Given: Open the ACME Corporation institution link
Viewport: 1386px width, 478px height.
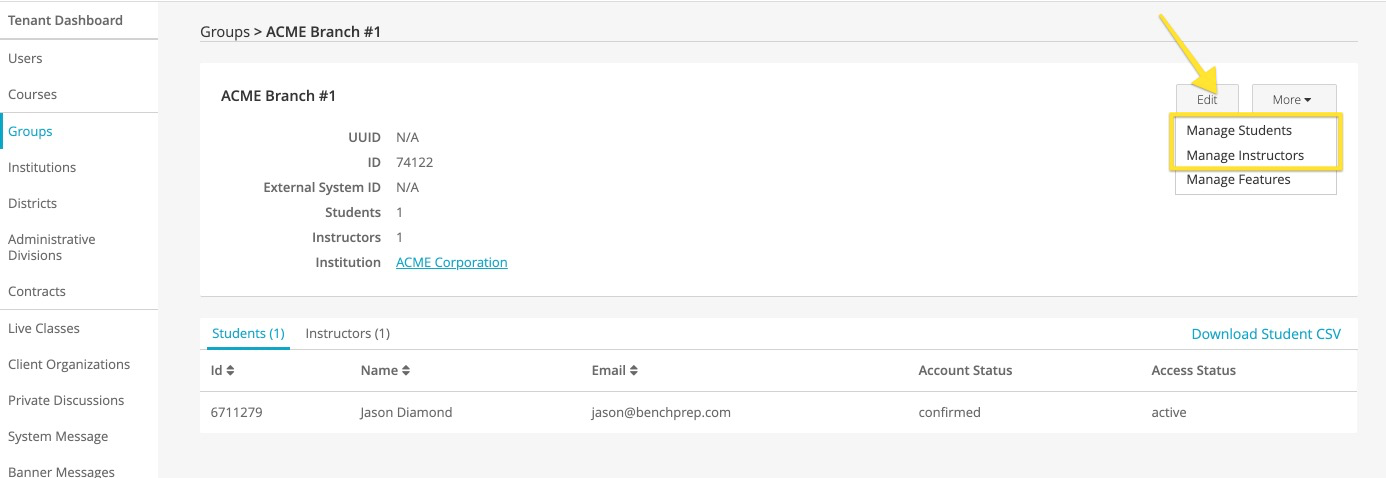Looking at the screenshot, I should pos(451,263).
